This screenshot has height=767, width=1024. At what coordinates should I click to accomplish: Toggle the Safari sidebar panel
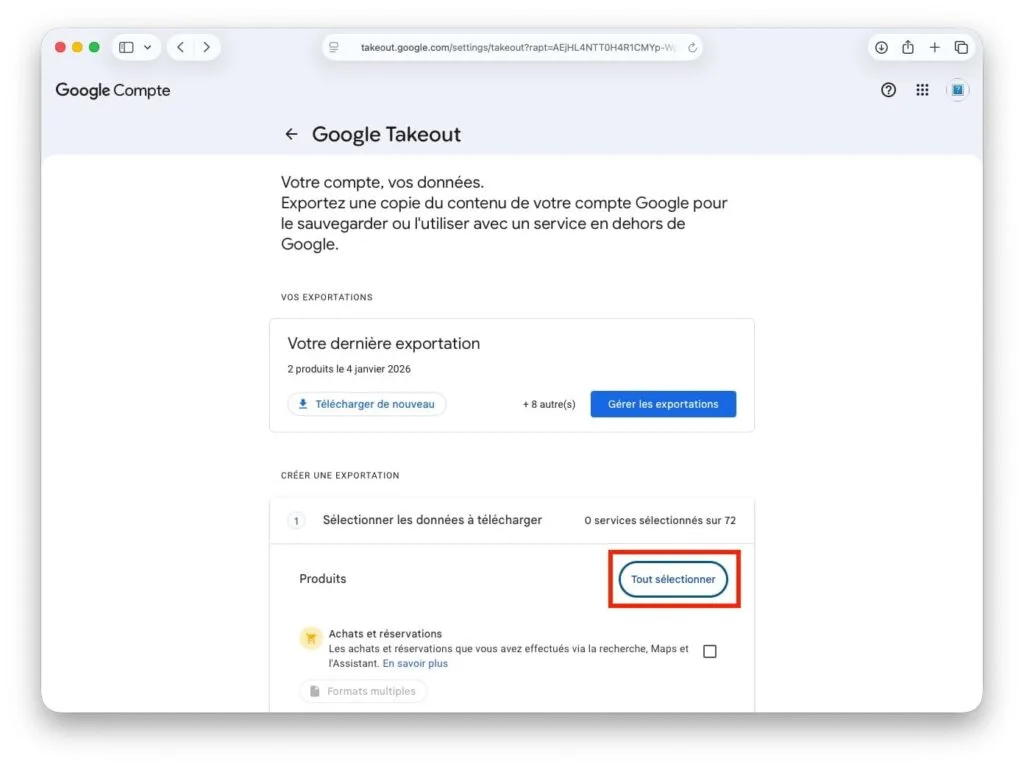pyautogui.click(x=124, y=47)
